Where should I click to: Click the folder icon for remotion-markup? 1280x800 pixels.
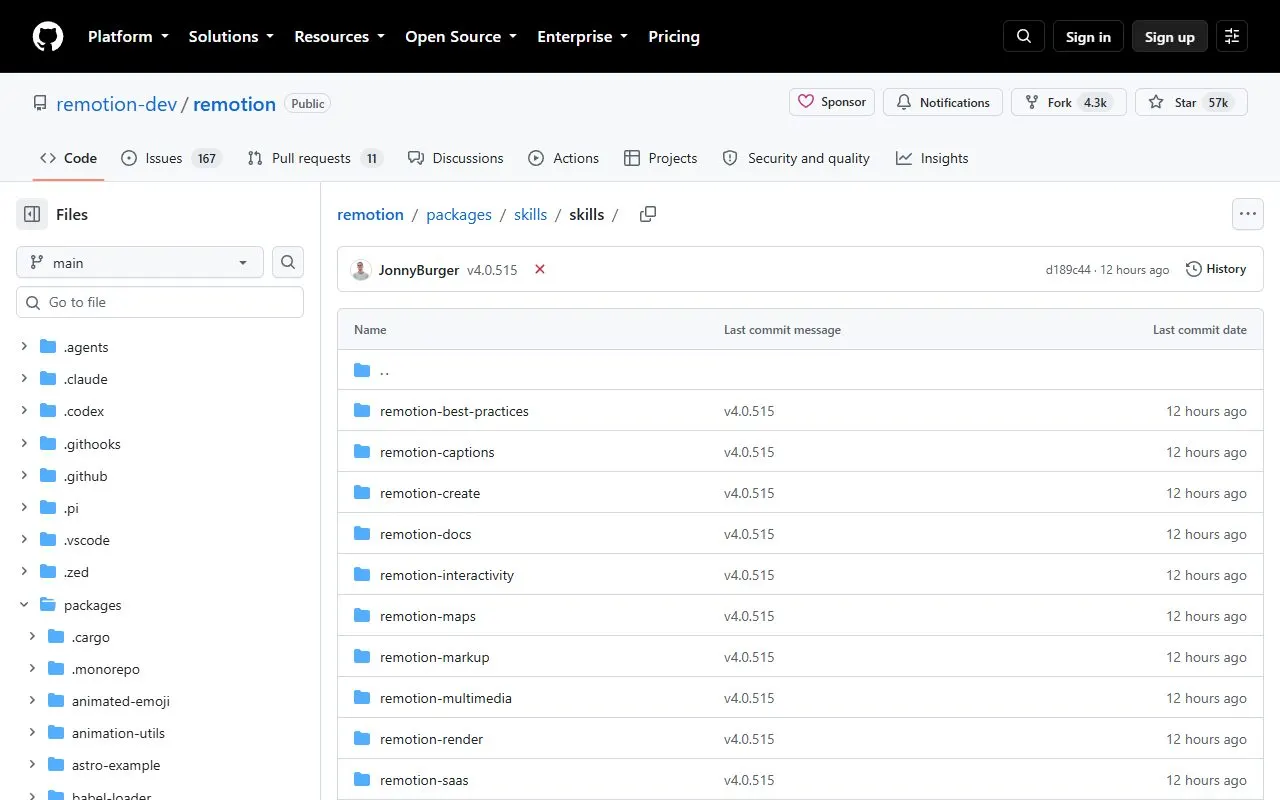362,657
